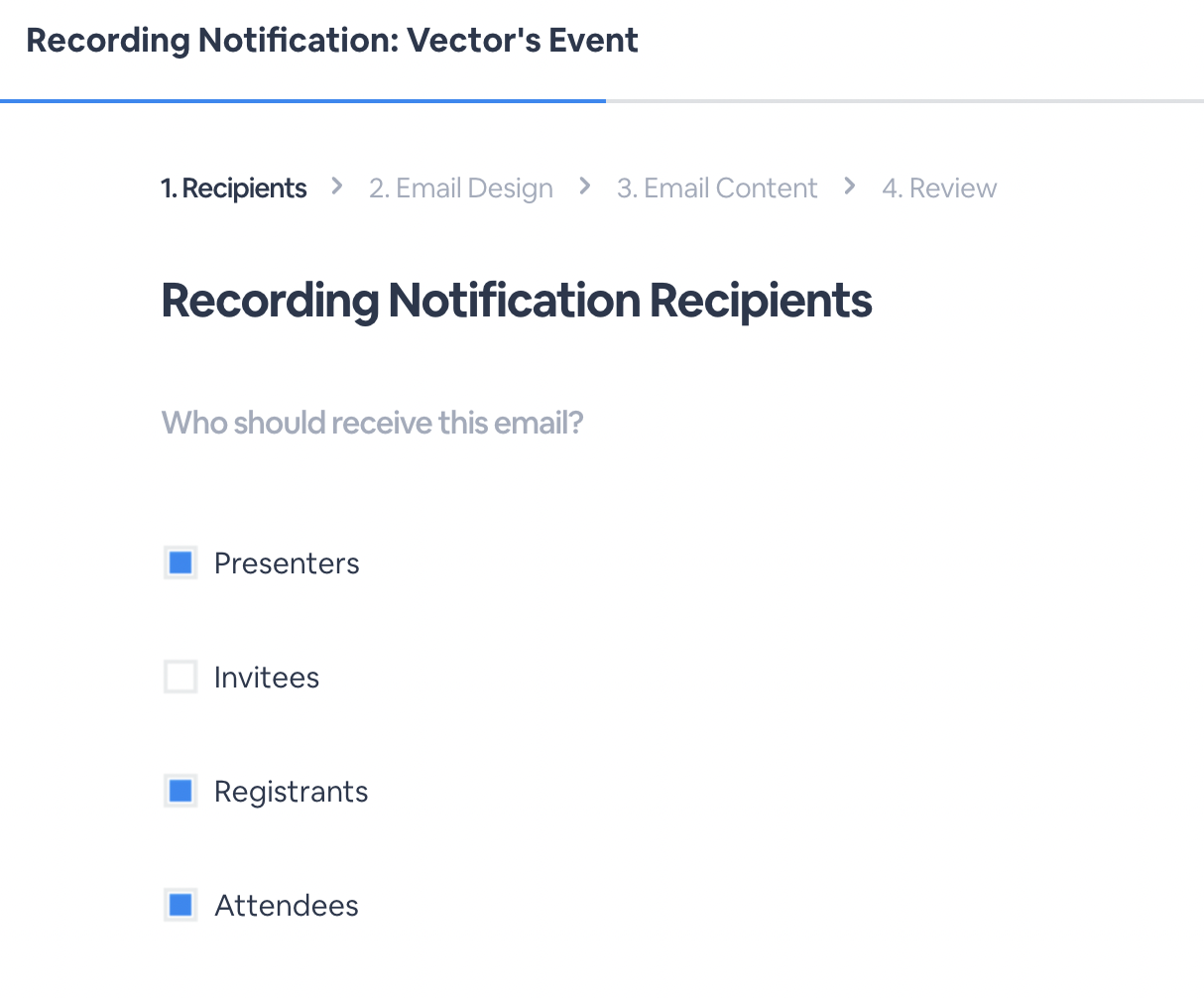Screen dimensions: 1204x998
Task: Click the chevron before "4. Review"
Action: (849, 186)
